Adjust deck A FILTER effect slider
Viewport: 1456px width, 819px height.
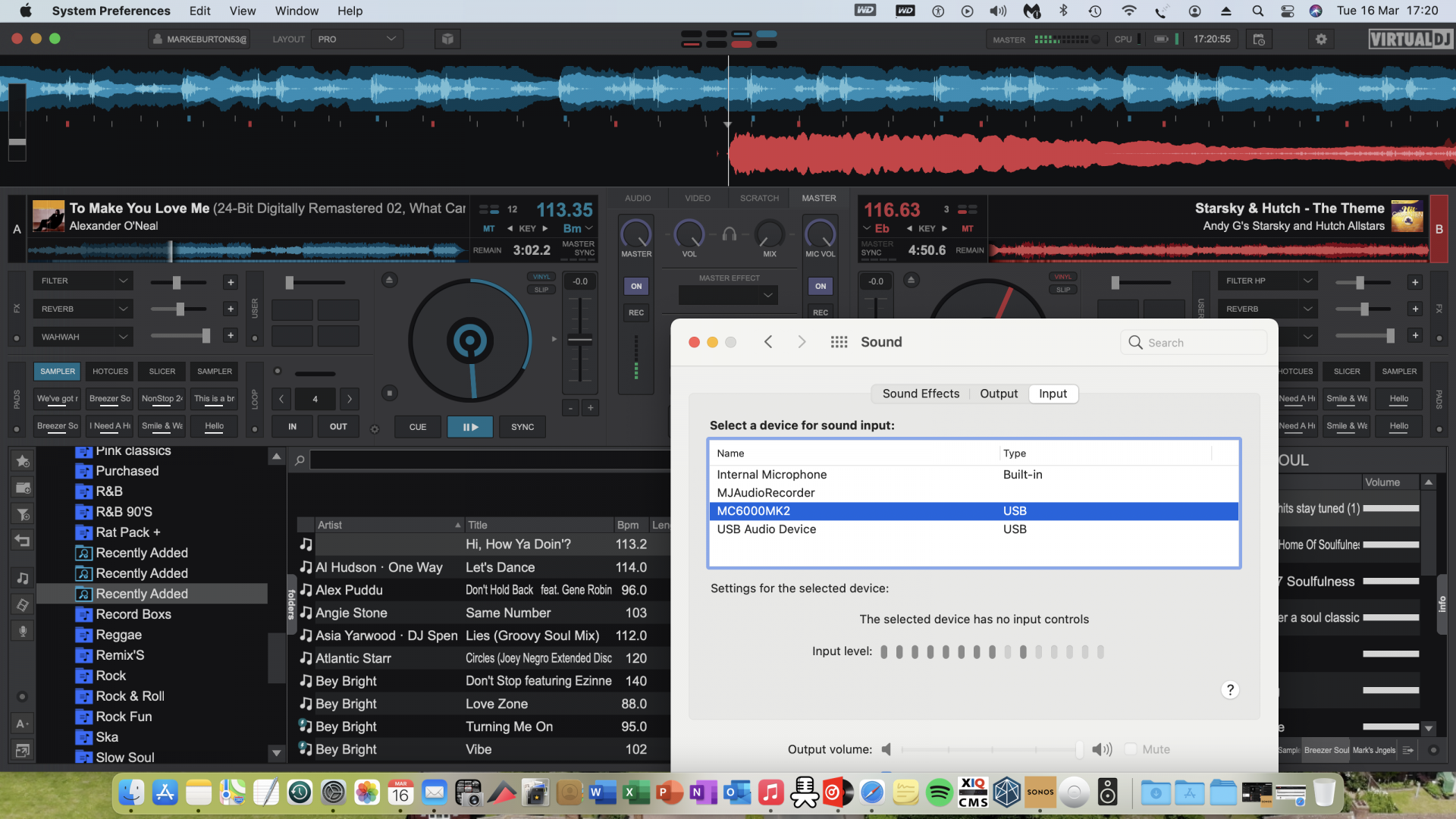coord(179,282)
